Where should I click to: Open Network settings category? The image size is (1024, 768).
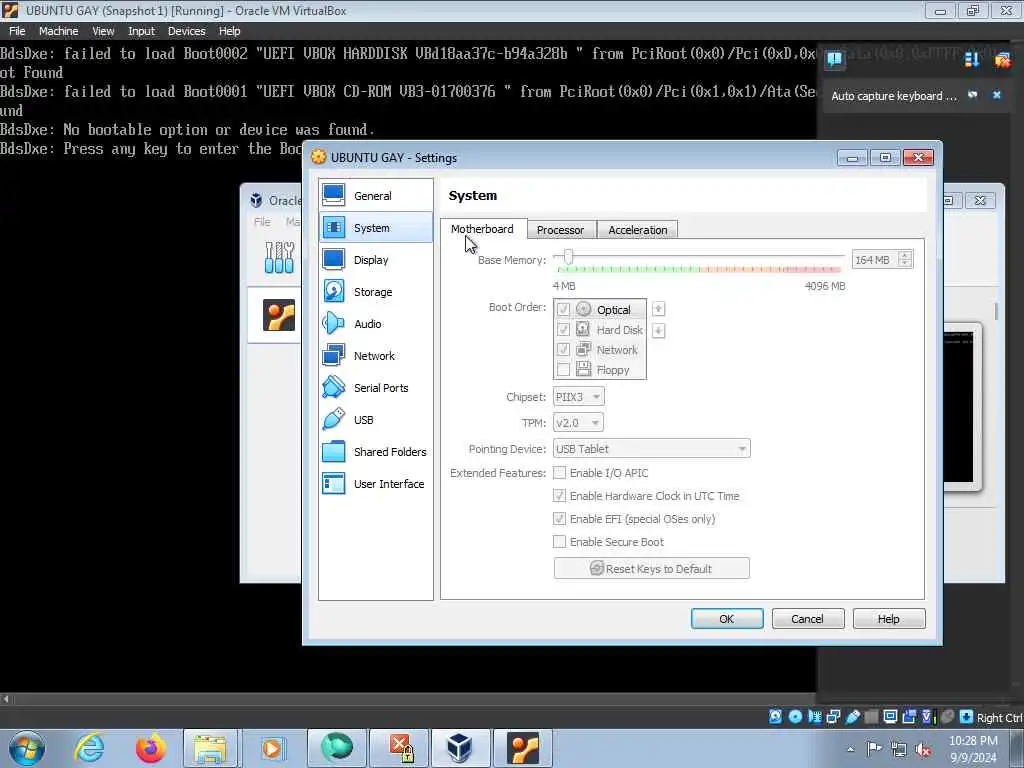[376, 355]
